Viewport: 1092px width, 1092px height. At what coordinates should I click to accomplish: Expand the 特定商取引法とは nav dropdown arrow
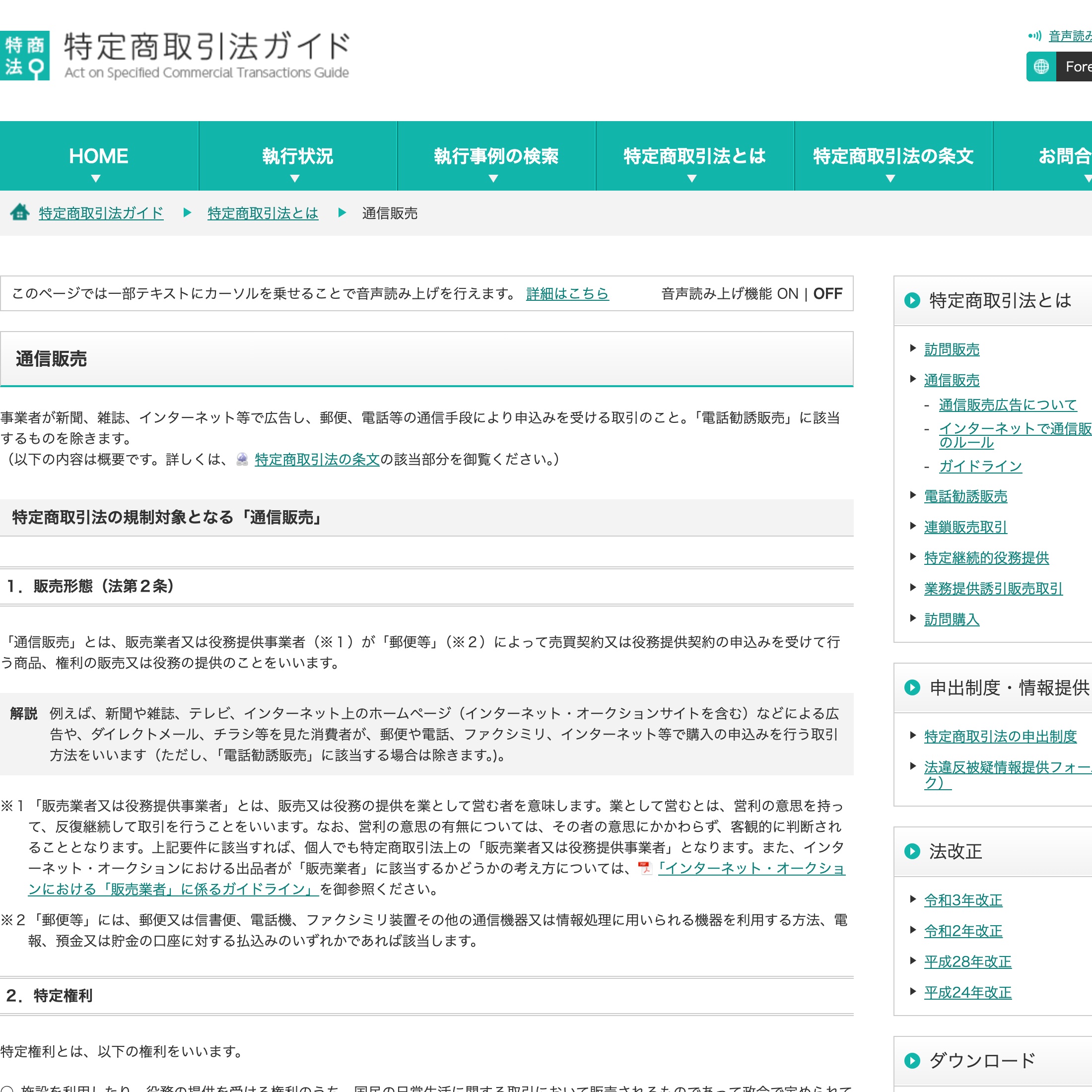tap(692, 179)
